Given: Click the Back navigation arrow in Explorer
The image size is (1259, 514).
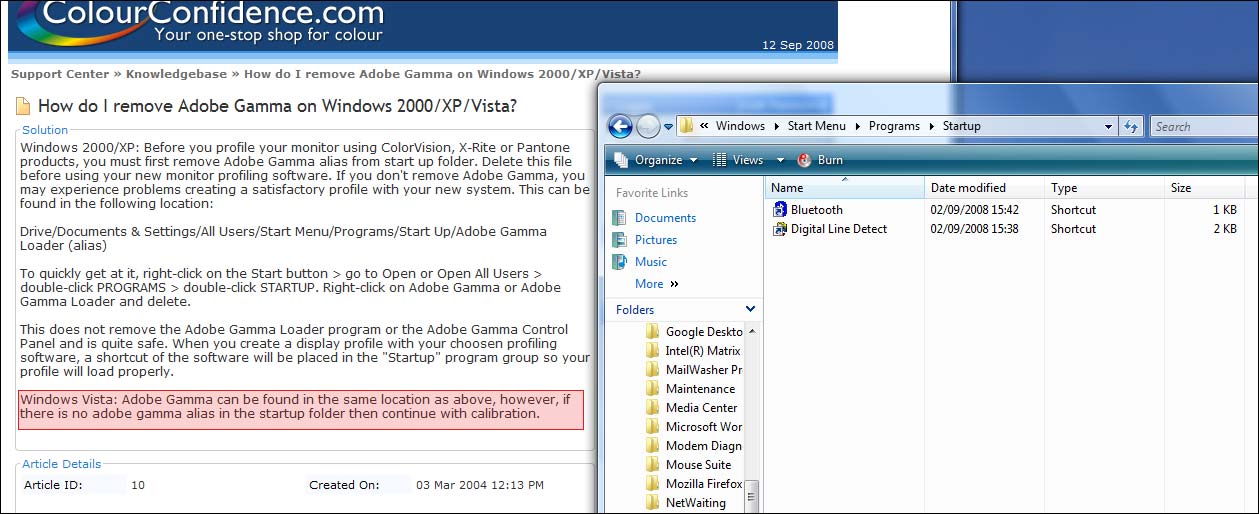Looking at the screenshot, I should (620, 126).
